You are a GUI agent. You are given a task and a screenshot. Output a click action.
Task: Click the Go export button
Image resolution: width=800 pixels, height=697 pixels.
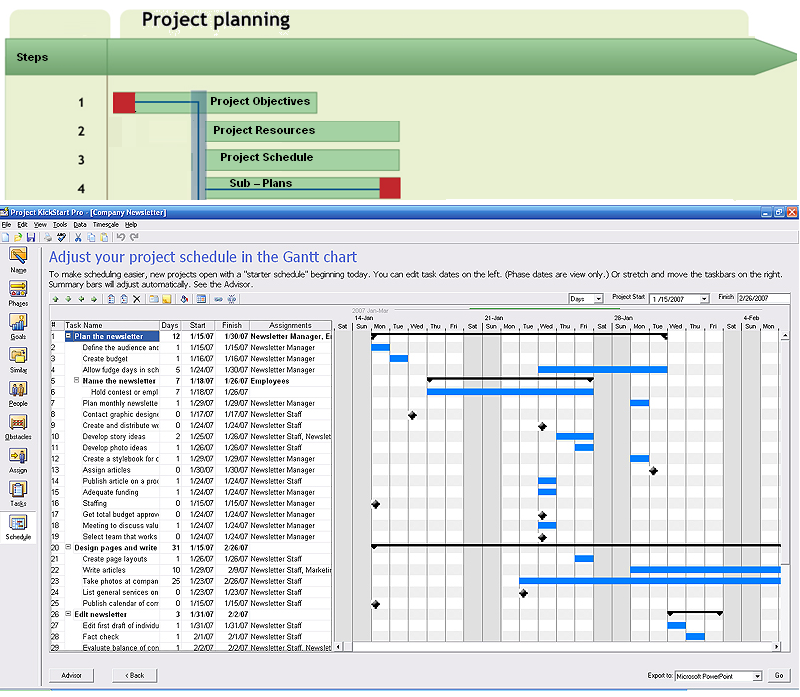coord(780,676)
